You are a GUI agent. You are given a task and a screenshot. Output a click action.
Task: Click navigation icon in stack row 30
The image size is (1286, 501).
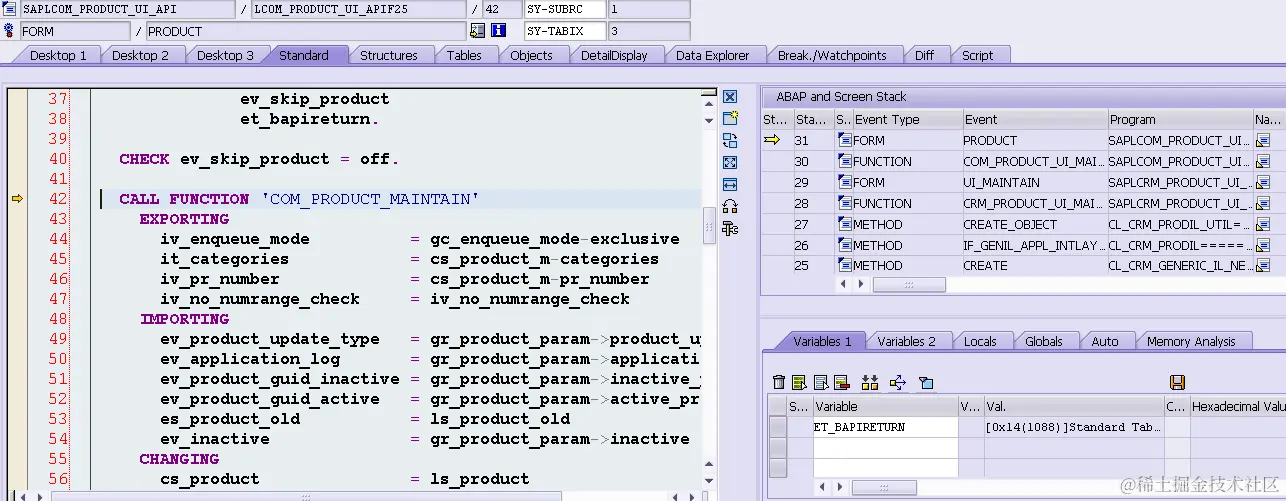1262,162
